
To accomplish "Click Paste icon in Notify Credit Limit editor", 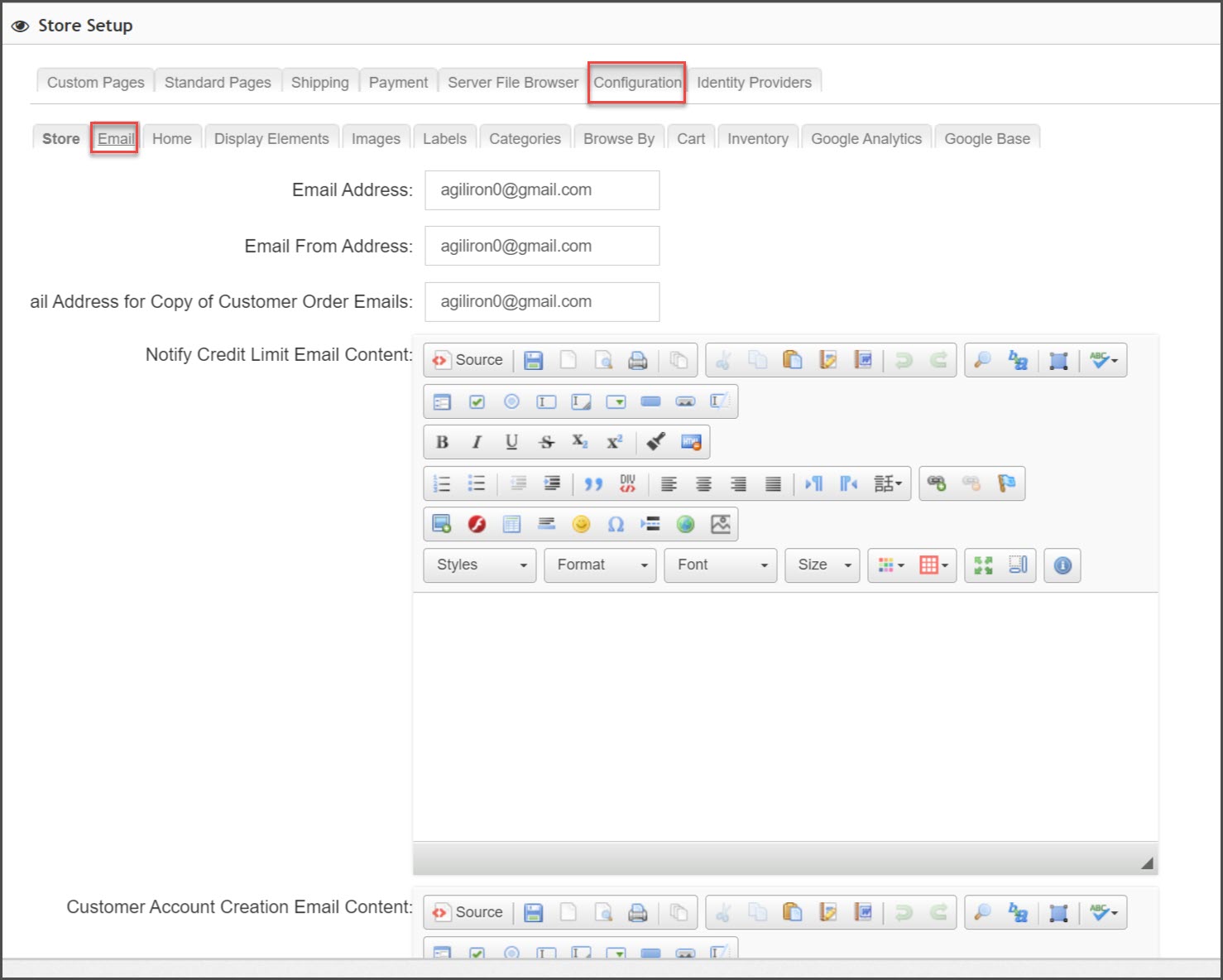I will coord(793,360).
